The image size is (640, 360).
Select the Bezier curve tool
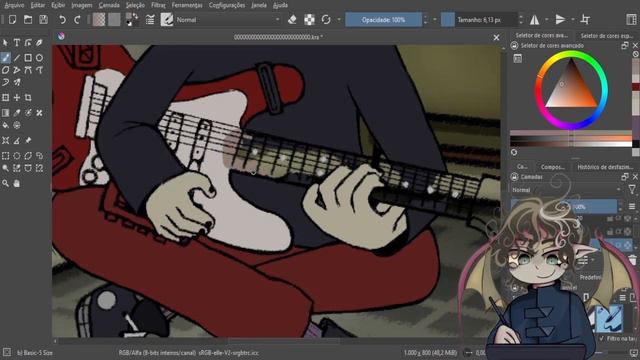[28, 70]
